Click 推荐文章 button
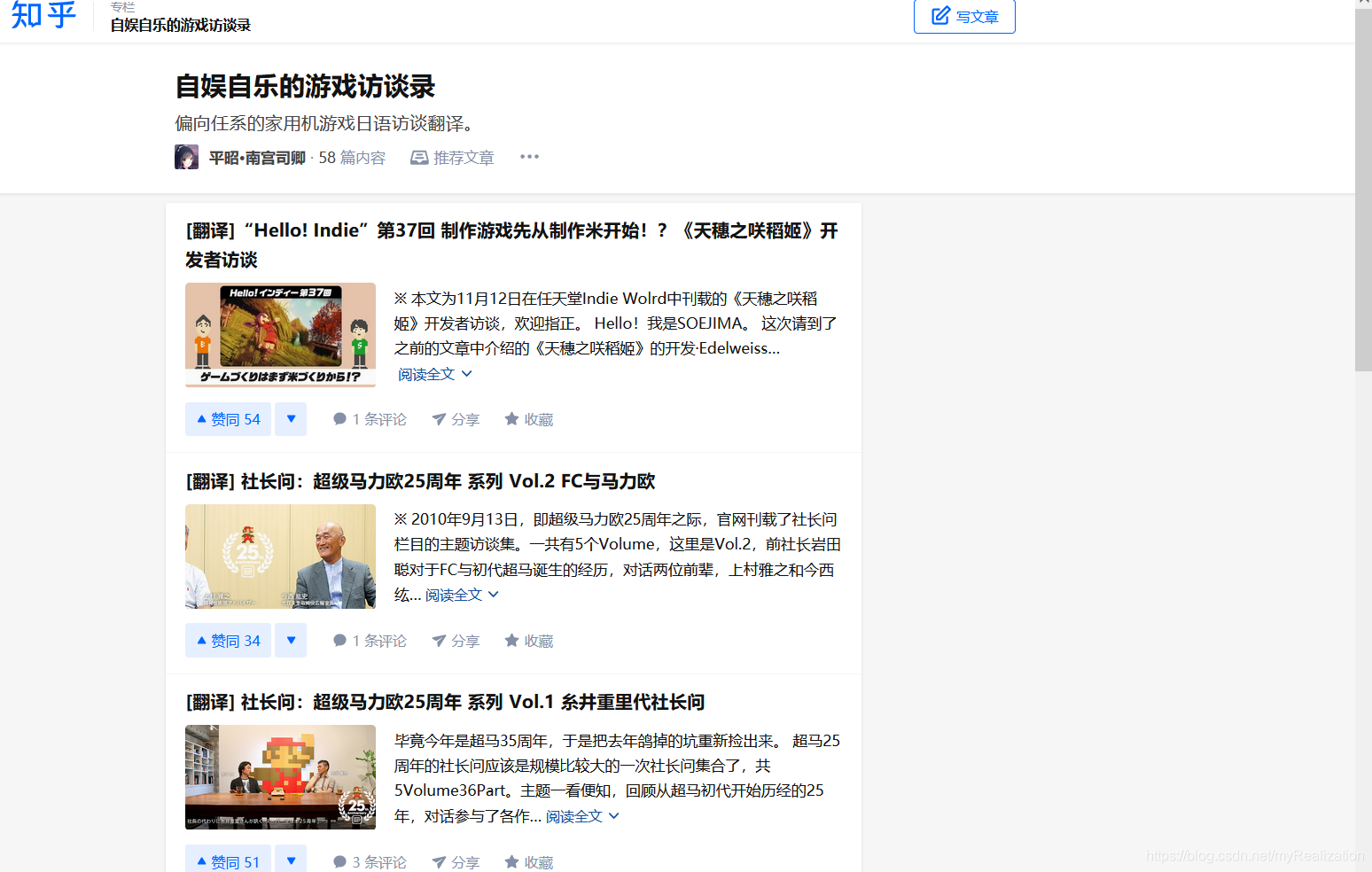This screenshot has height=872, width=1372. [452, 158]
